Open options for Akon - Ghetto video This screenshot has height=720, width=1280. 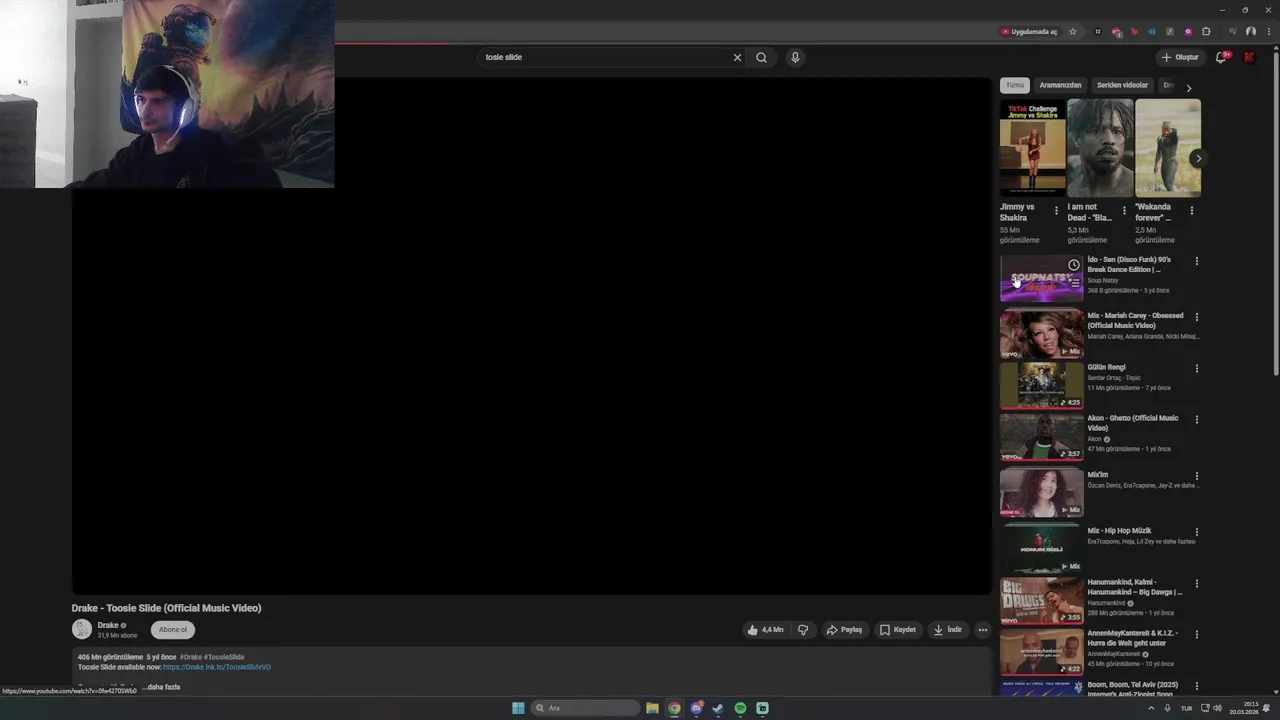[x=1197, y=420]
